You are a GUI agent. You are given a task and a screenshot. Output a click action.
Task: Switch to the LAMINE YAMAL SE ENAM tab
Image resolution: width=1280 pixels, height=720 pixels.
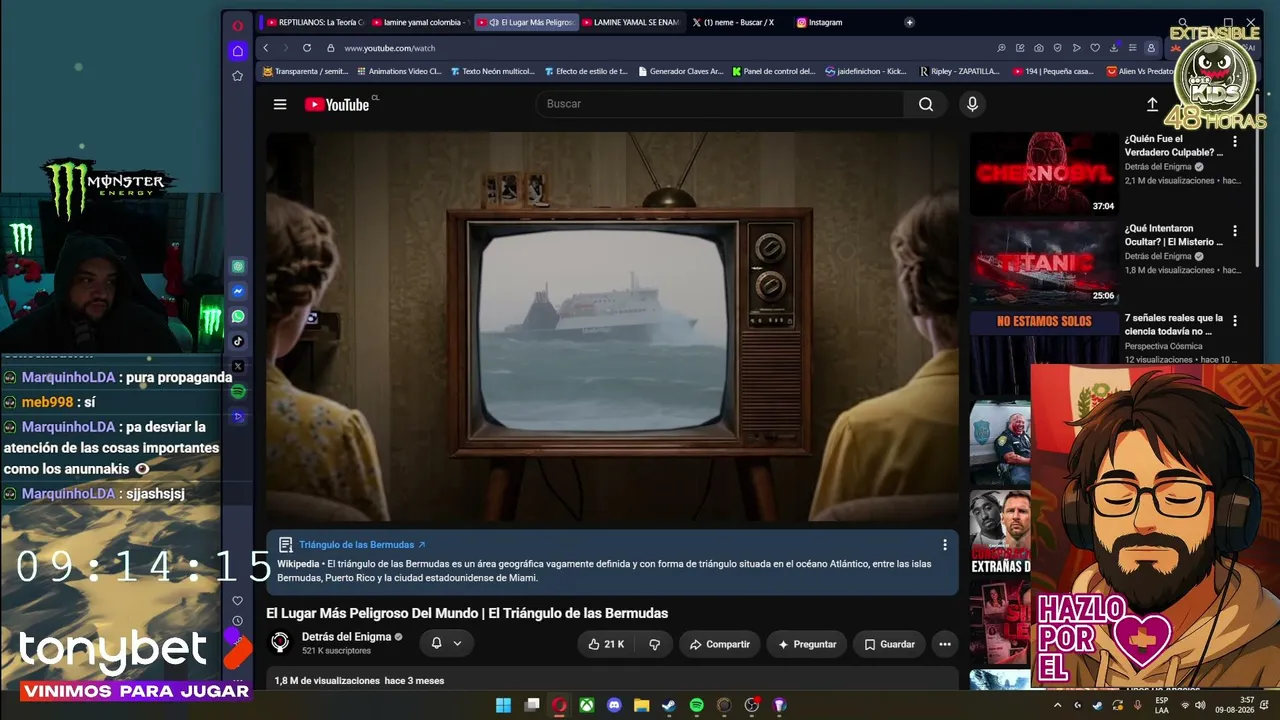631,22
